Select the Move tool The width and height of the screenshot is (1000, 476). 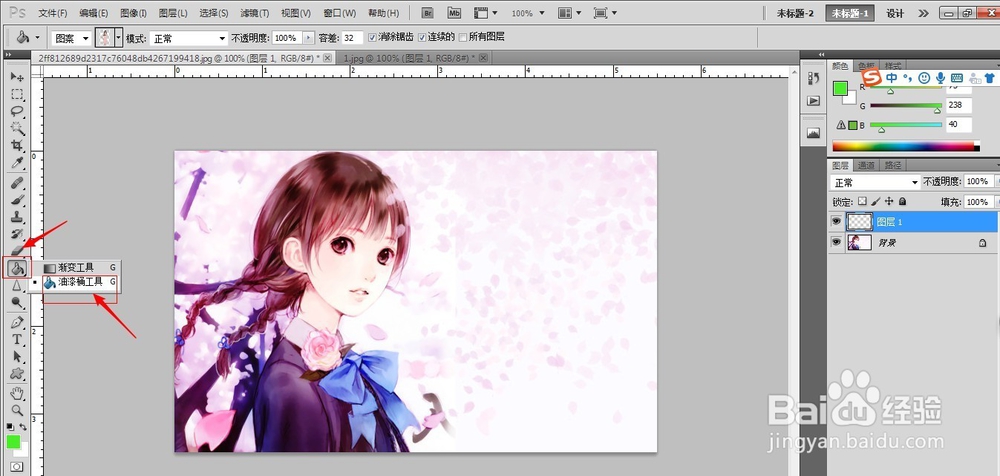pos(17,77)
